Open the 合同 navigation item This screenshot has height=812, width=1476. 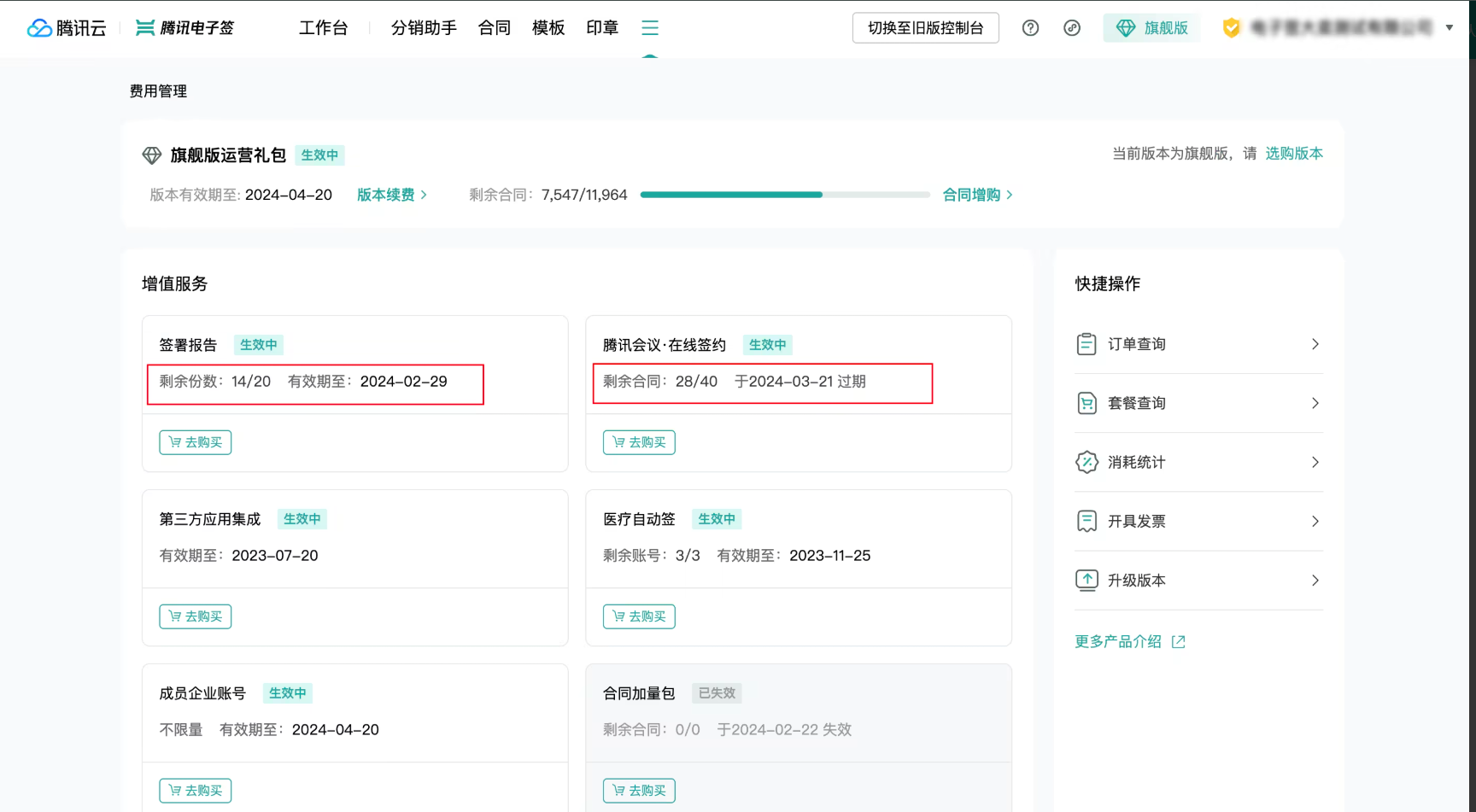pos(495,28)
